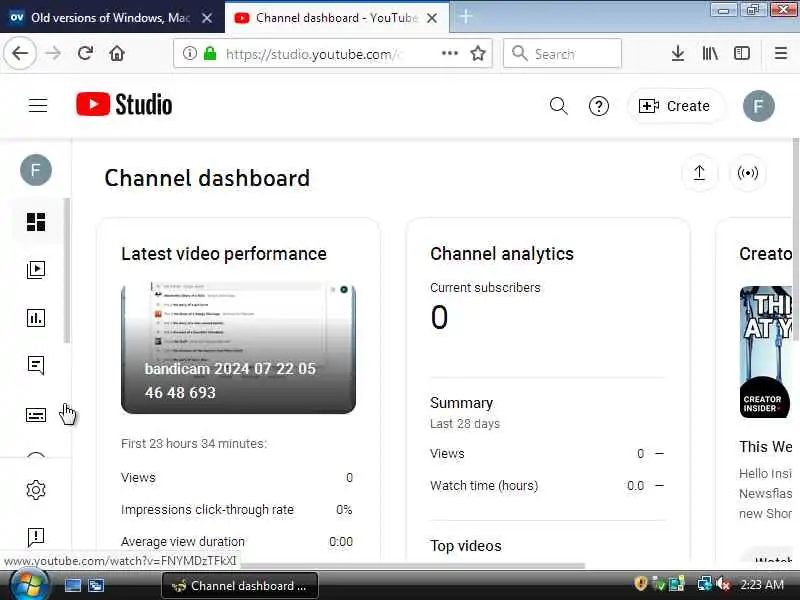Click the Go live broadcast icon
The height and width of the screenshot is (600, 800).
[747, 173]
